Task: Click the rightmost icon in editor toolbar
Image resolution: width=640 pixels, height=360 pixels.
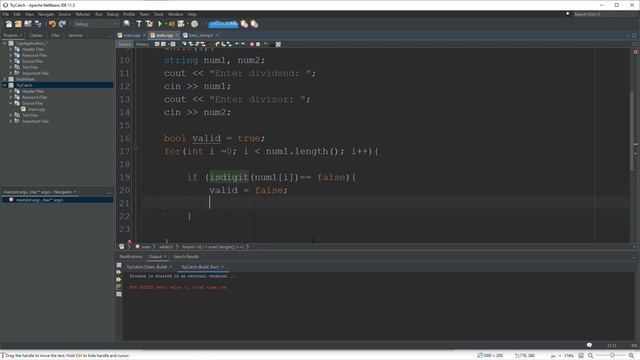Action: [278, 44]
